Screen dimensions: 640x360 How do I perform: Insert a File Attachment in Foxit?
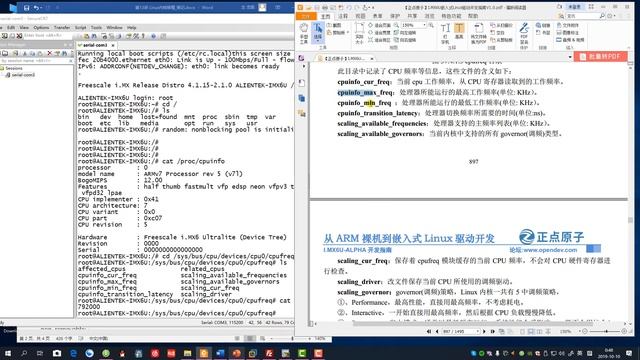click(x=568, y=25)
